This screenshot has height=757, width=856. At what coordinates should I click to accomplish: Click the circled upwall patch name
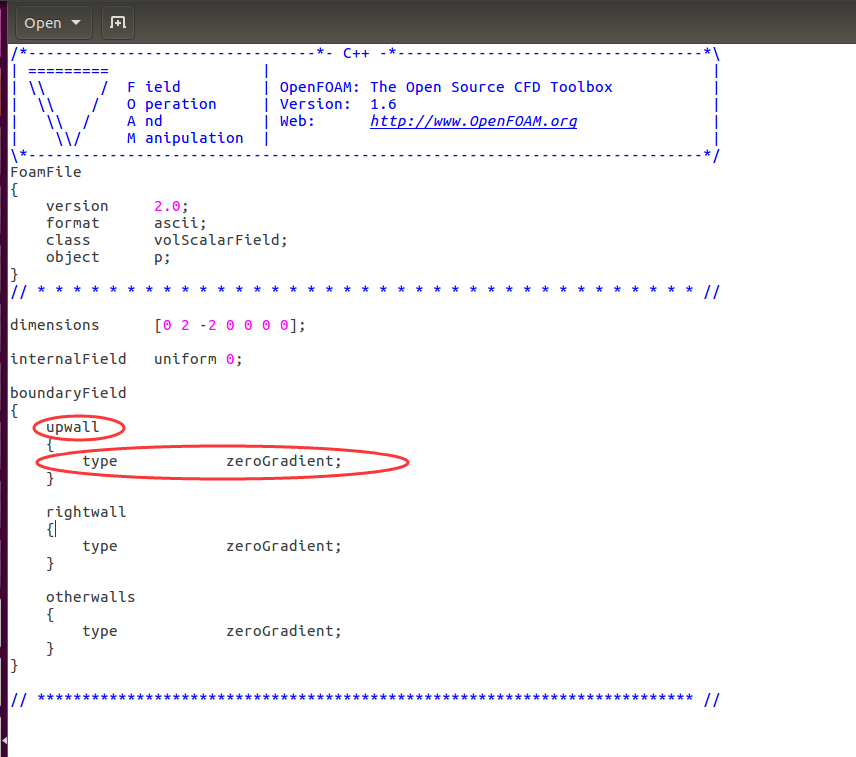73,427
